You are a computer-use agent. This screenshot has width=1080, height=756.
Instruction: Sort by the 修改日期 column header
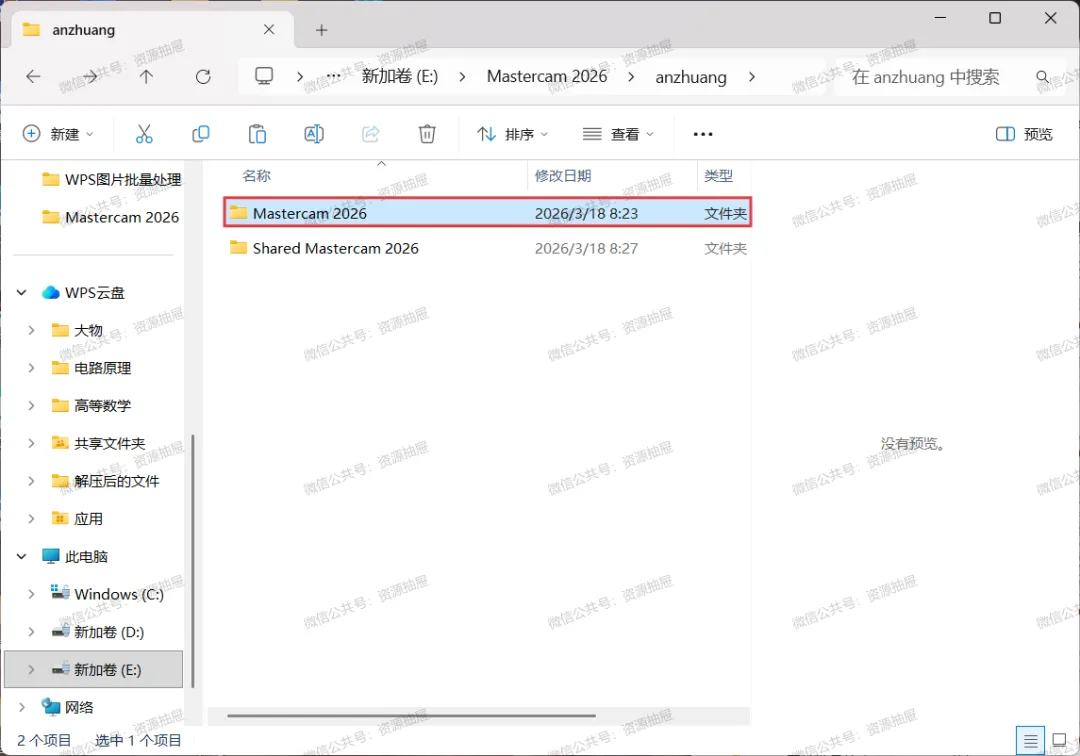point(563,176)
